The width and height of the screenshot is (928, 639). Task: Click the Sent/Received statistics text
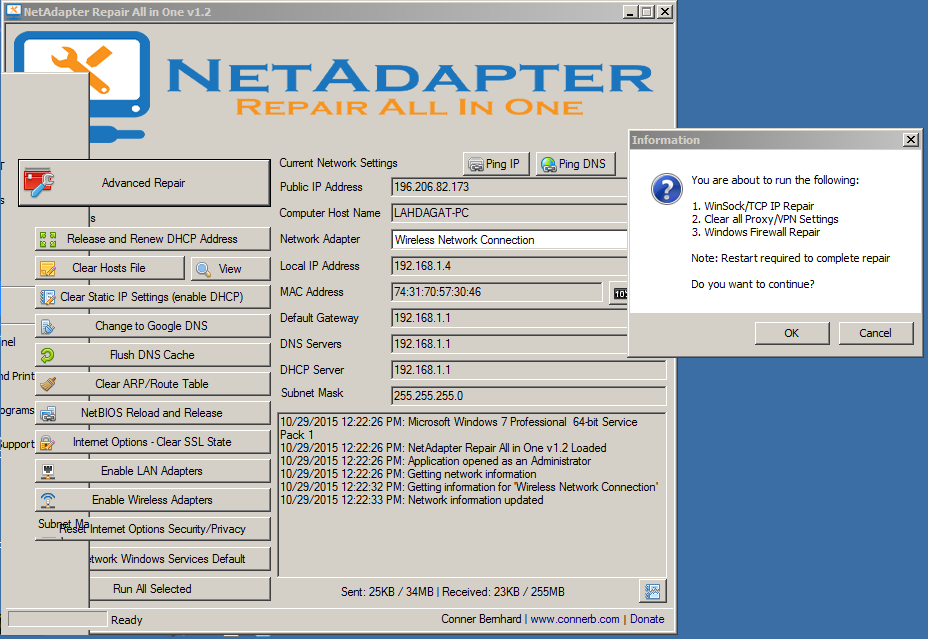point(453,592)
